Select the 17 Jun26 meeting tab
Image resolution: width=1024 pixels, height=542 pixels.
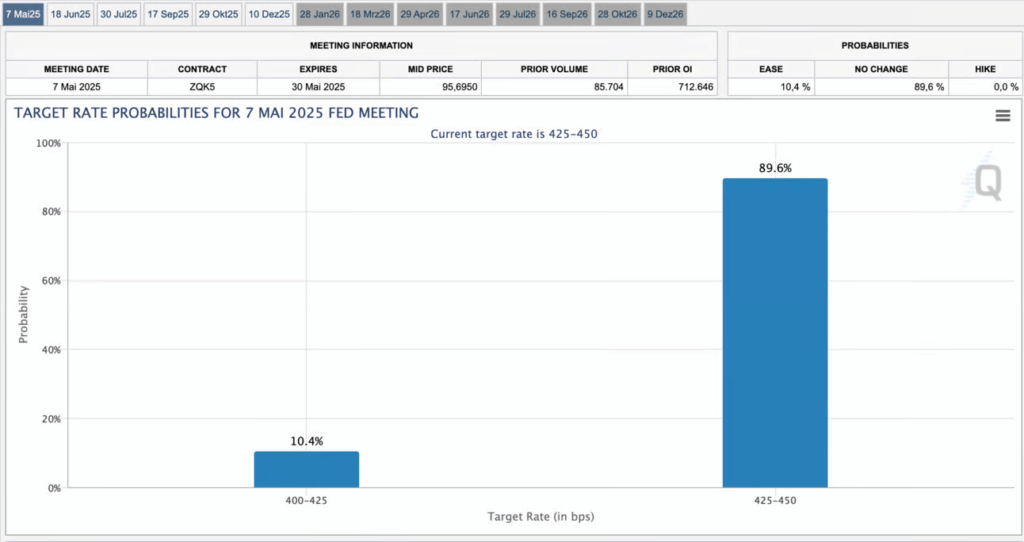pyautogui.click(x=469, y=14)
